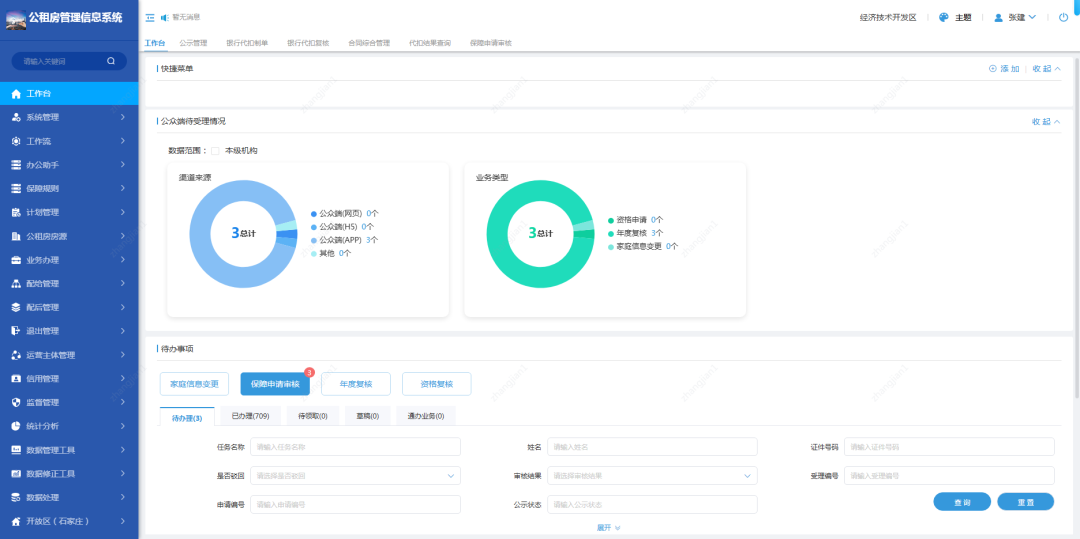Click the 办公助手 sidebar icon

click(x=17, y=165)
